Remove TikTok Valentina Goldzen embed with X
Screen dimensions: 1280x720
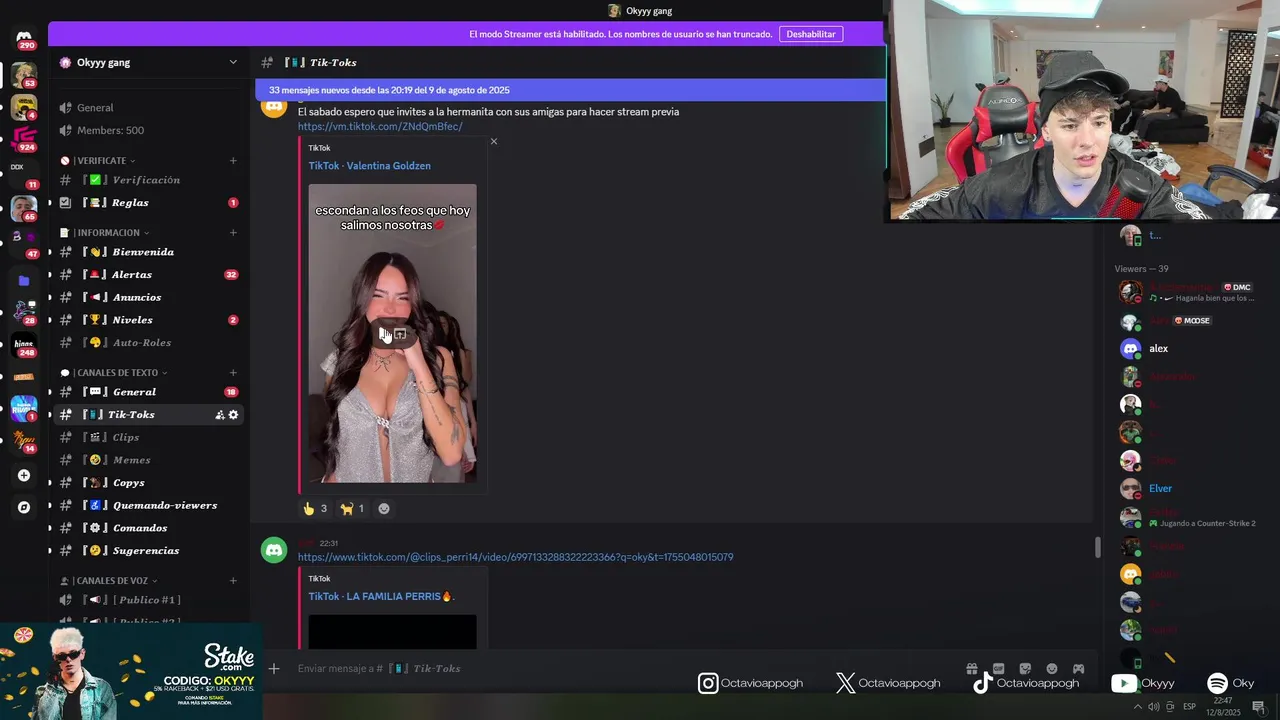pyautogui.click(x=493, y=141)
